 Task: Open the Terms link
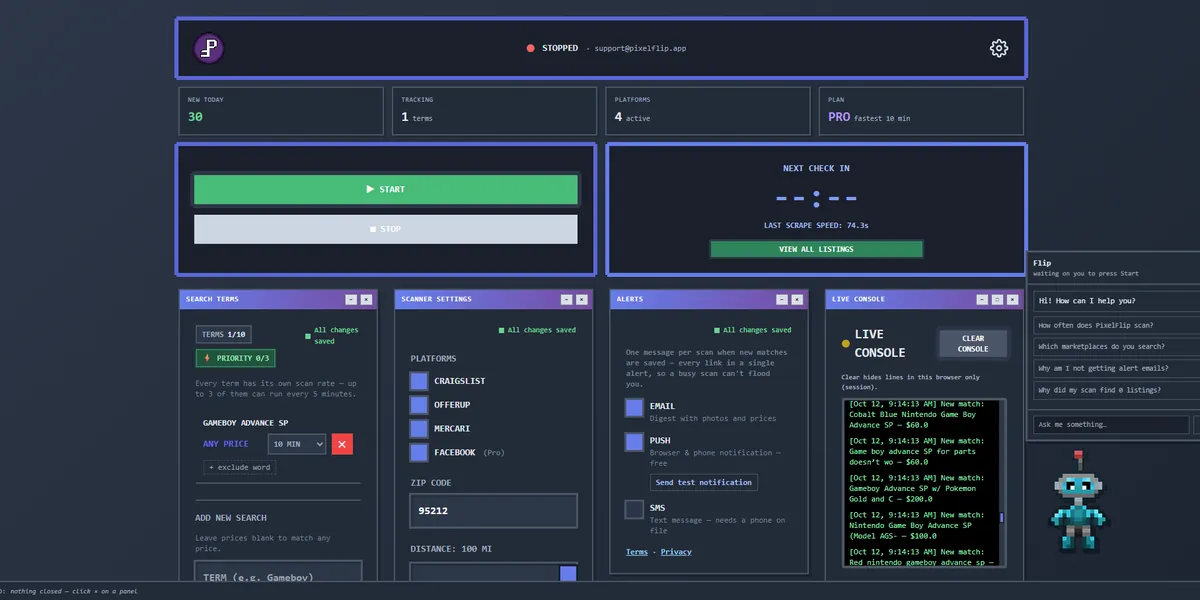point(637,552)
